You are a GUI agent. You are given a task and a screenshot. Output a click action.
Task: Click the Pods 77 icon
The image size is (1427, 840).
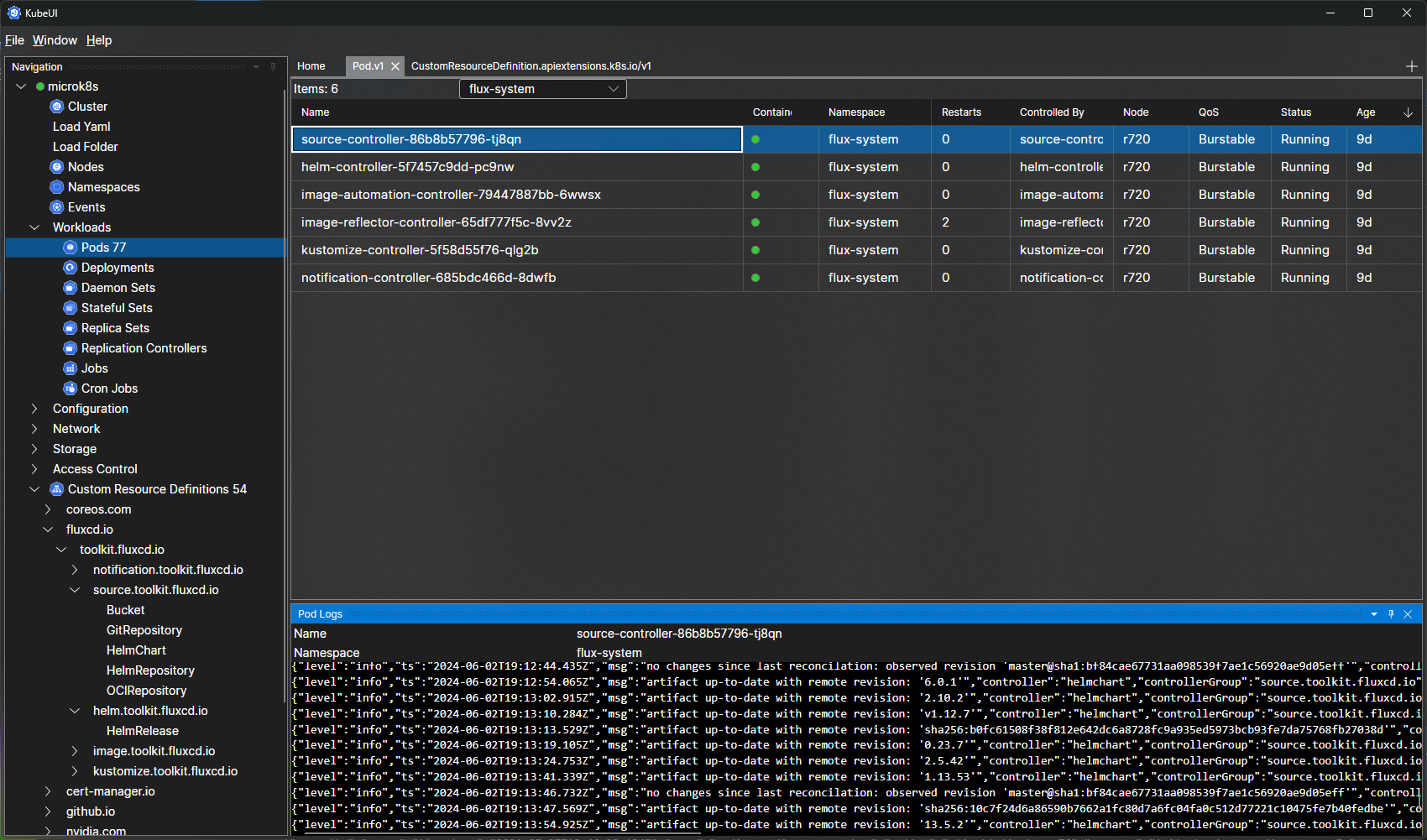pyautogui.click(x=71, y=248)
